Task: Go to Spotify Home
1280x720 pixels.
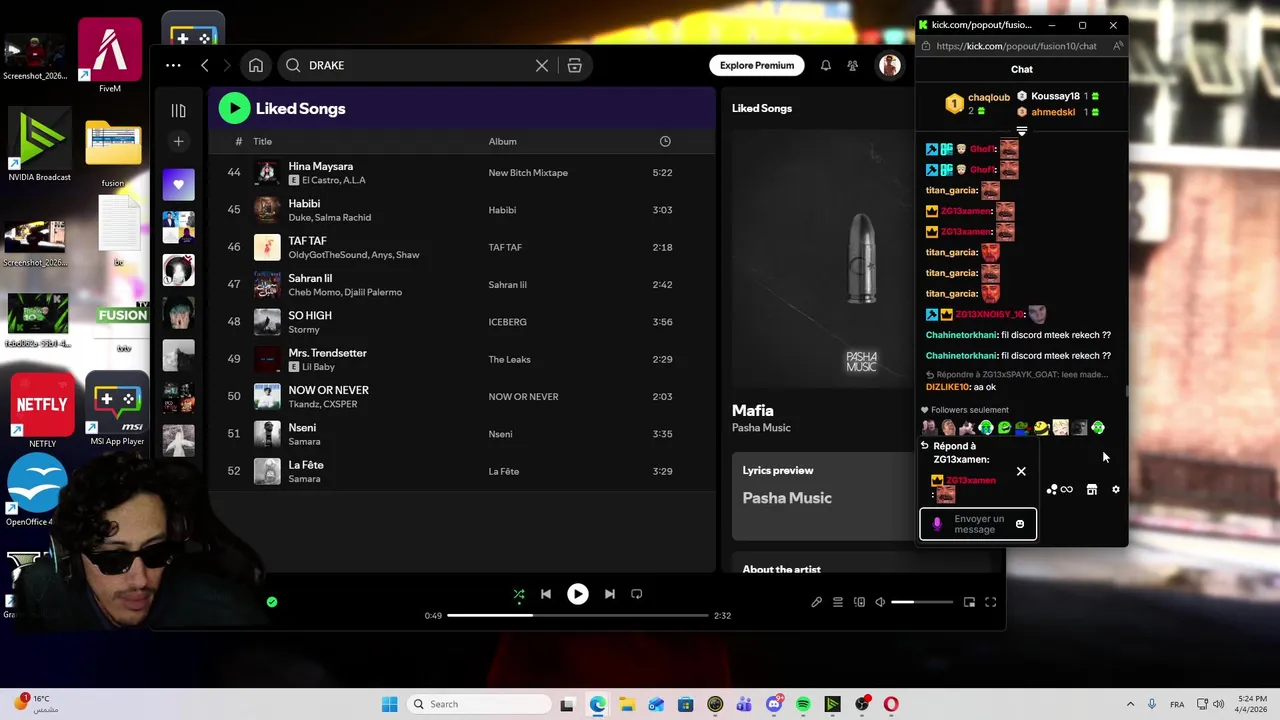Action: tap(256, 65)
